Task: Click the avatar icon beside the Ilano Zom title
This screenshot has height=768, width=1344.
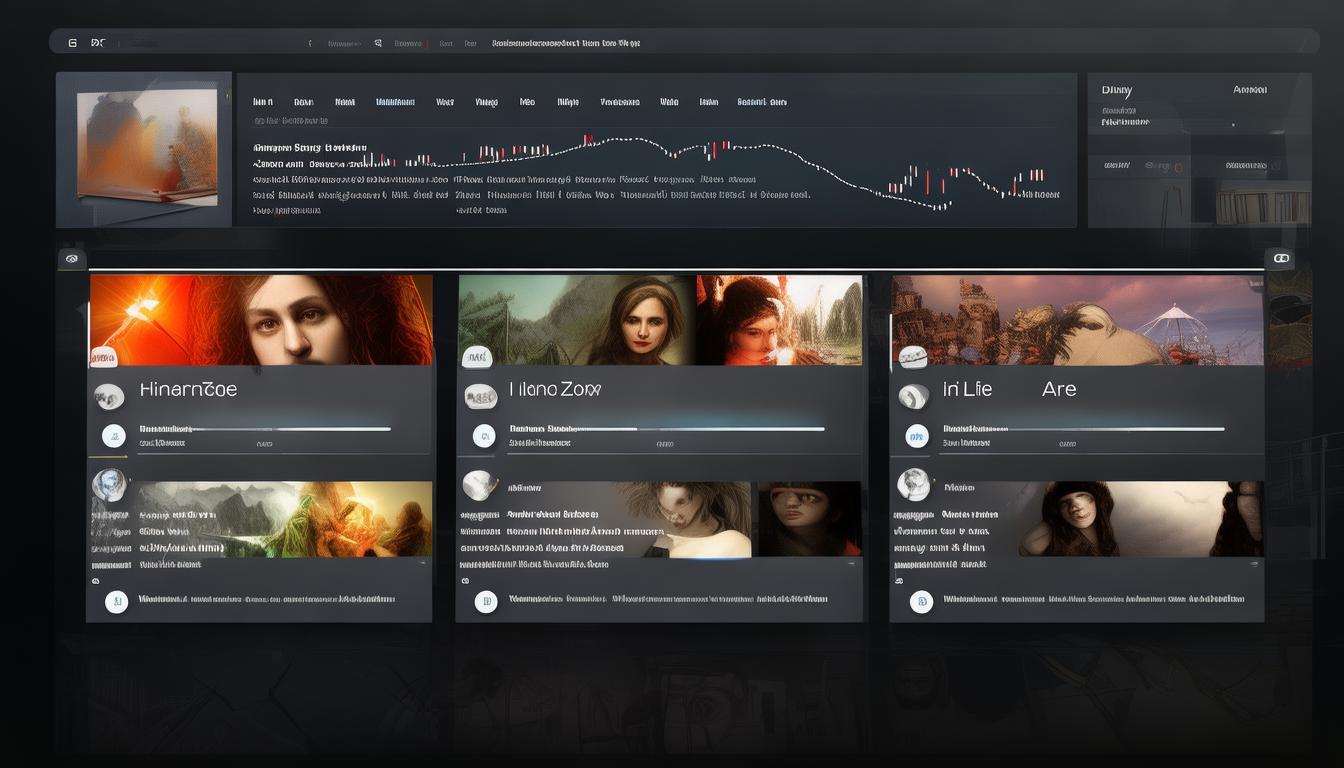Action: coord(480,397)
